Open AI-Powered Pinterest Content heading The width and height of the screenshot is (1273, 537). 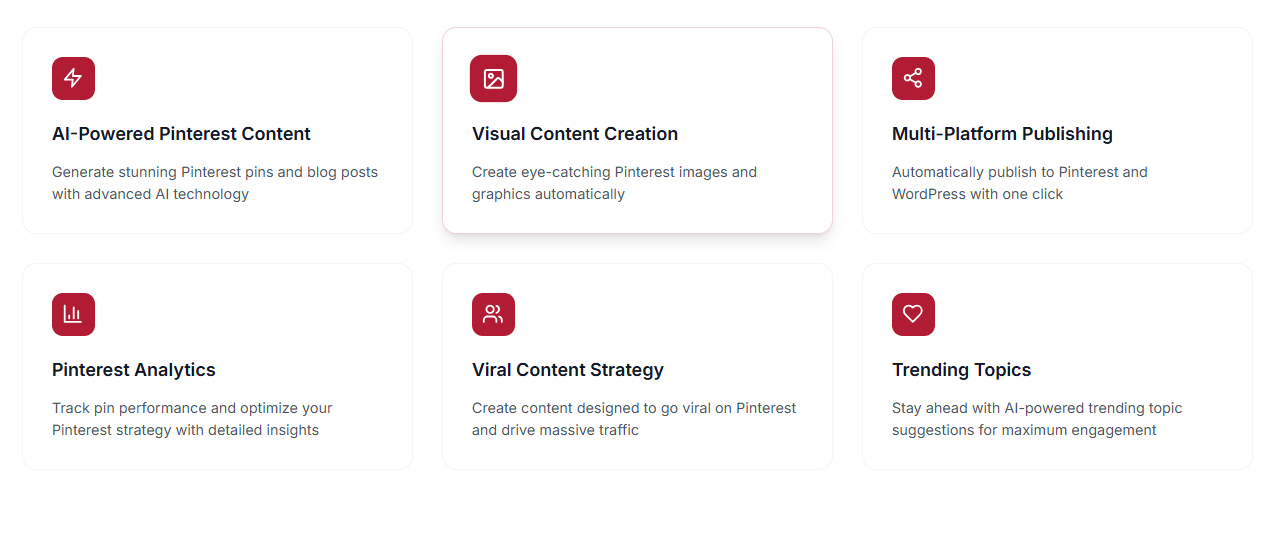click(181, 134)
